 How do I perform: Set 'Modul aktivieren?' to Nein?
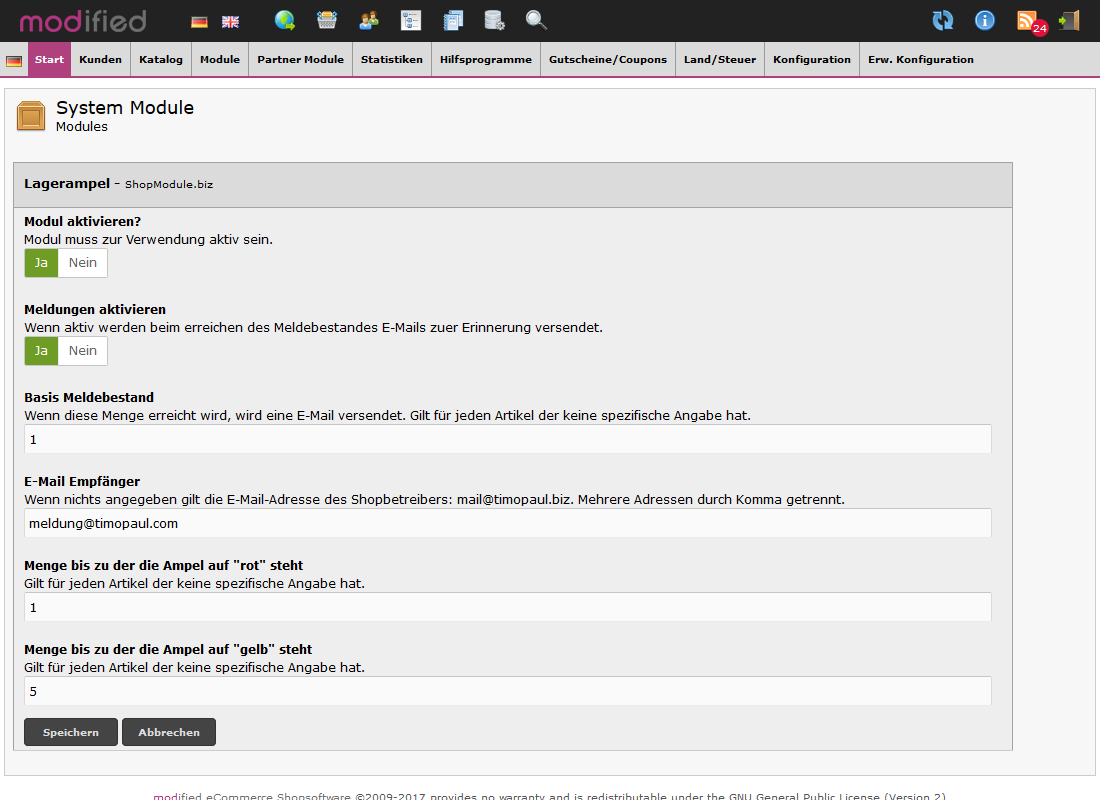83,263
